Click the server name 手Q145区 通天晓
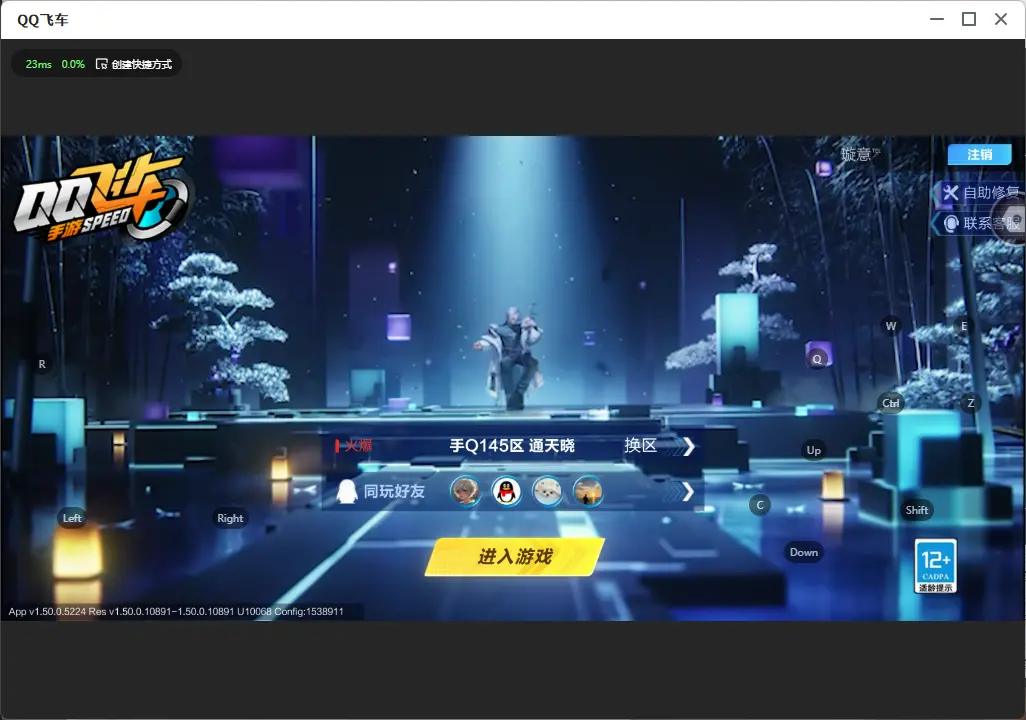The width and height of the screenshot is (1026, 720). (x=512, y=446)
